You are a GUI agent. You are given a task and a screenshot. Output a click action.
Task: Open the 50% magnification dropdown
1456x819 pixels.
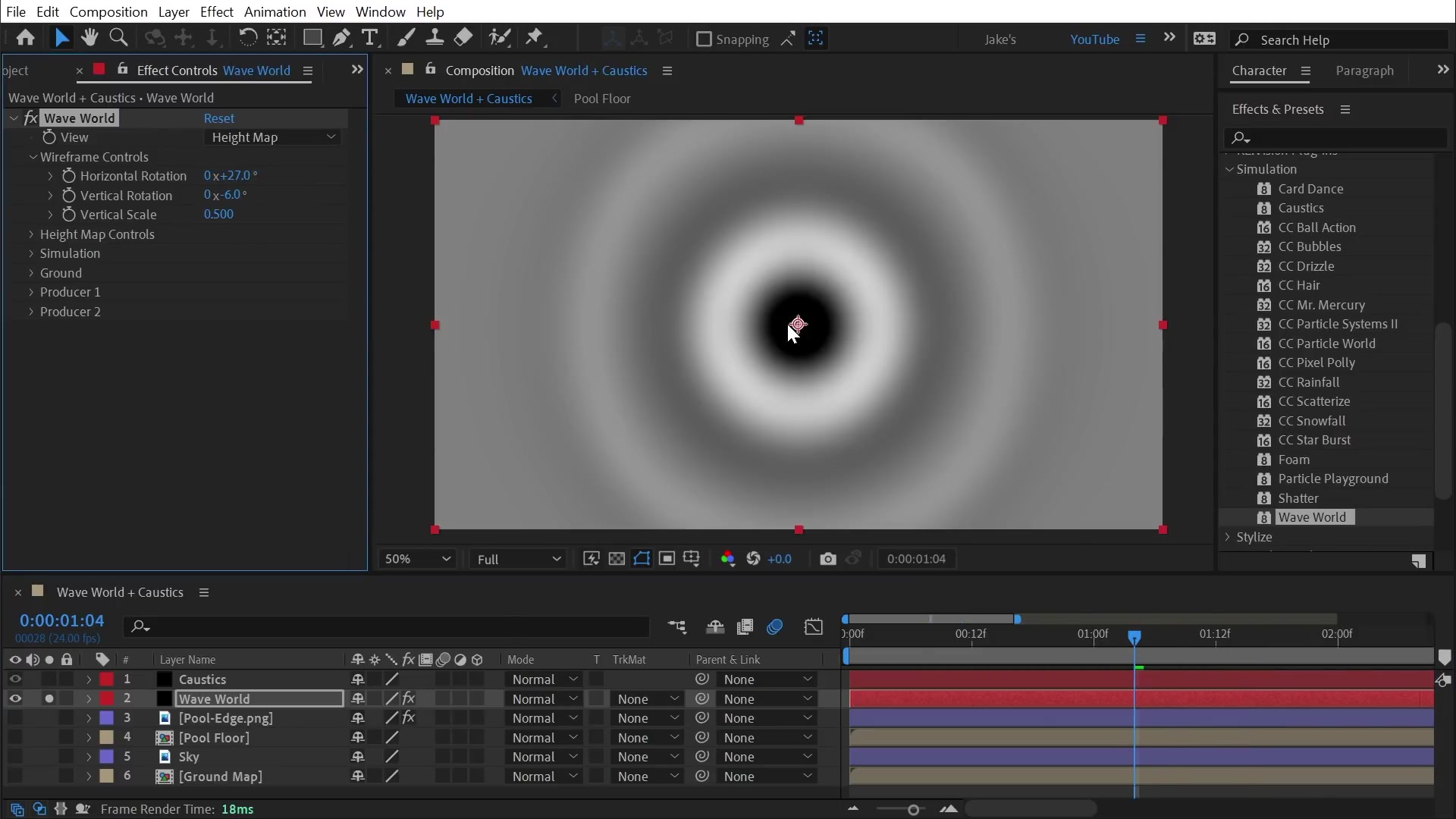416,559
